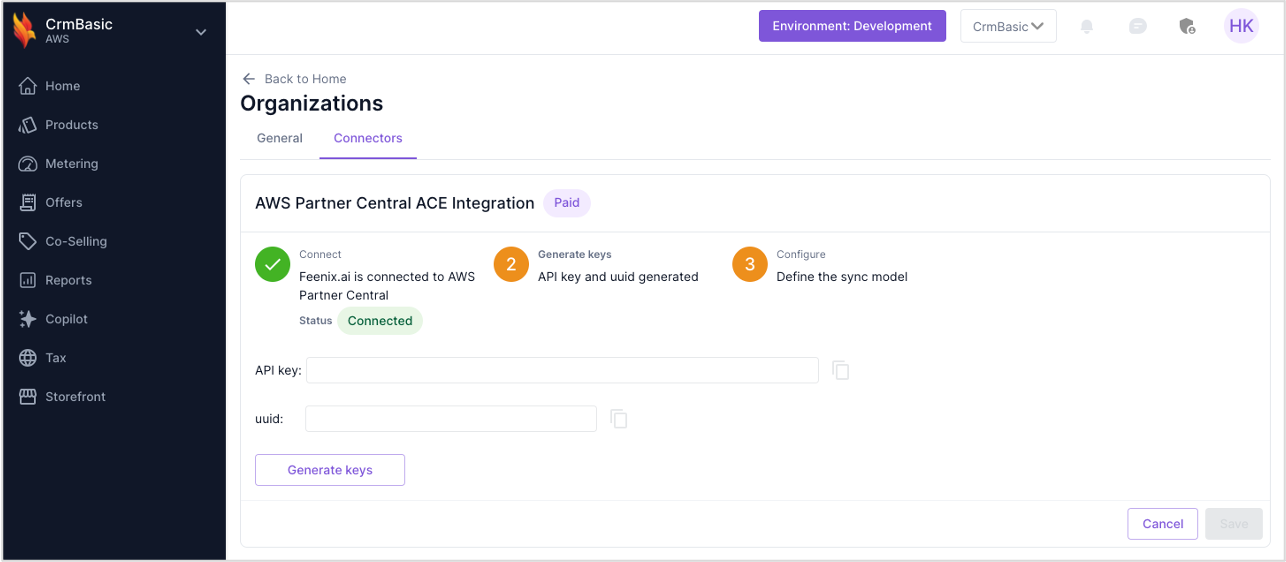Open the CrmBasic dropdown in header
Viewport: 1286px width, 562px height.
[1008, 27]
